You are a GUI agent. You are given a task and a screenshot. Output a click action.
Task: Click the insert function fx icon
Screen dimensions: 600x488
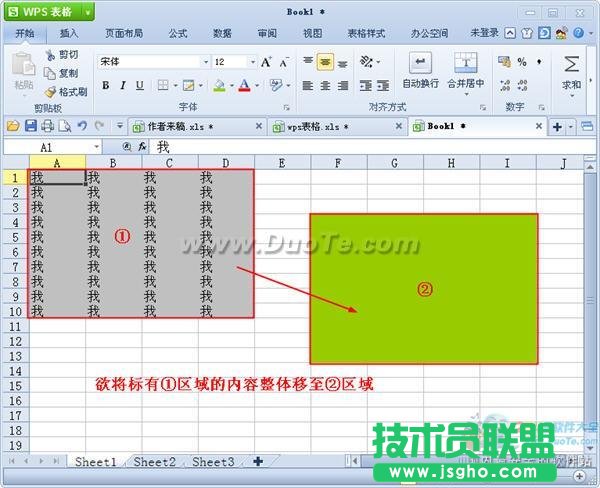click(x=142, y=147)
